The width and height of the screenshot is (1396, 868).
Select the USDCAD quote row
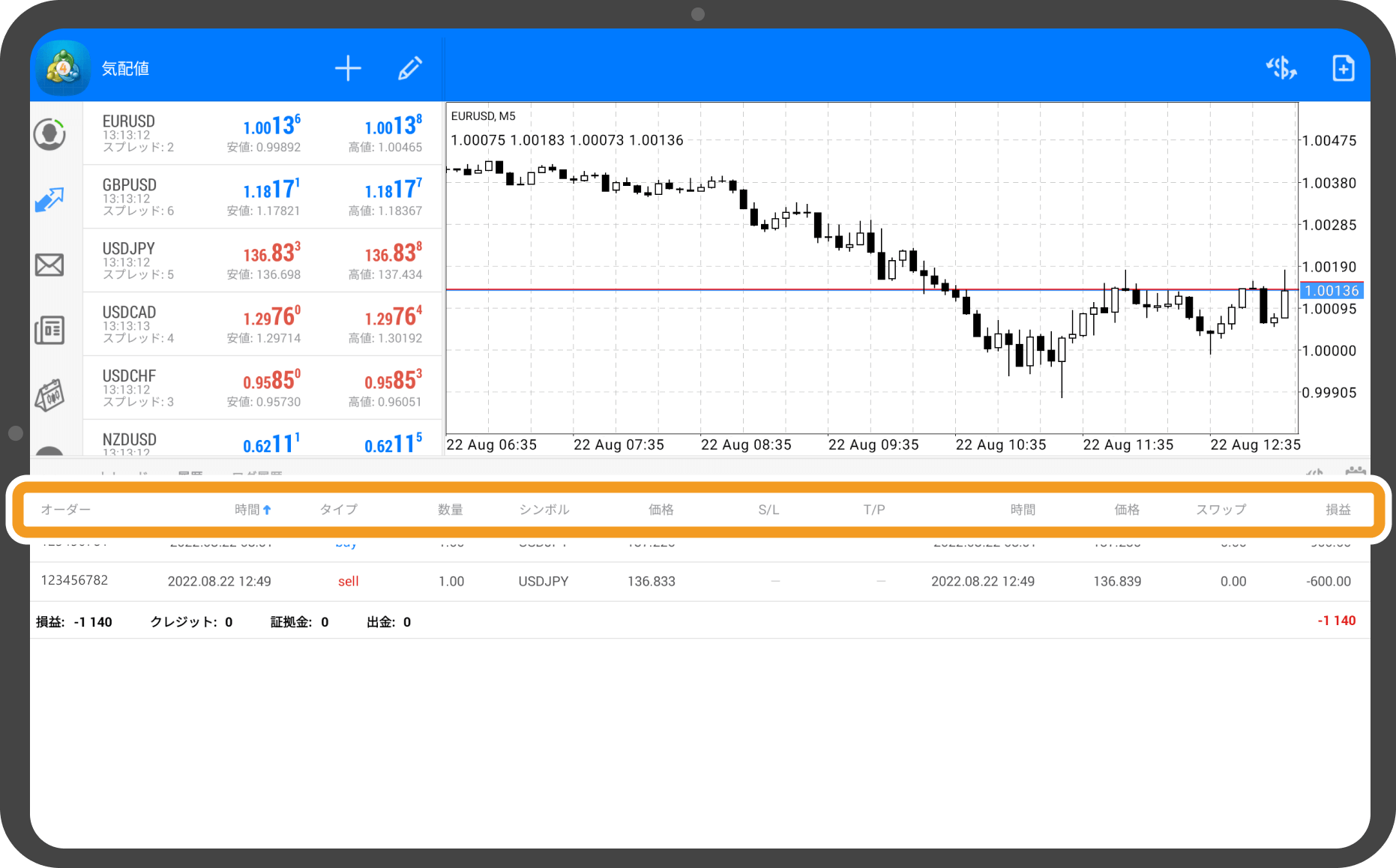coord(262,325)
